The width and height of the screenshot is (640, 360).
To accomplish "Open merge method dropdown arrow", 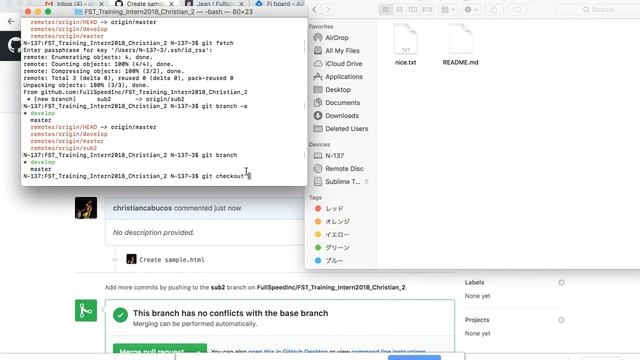I will pyautogui.click(x=198, y=351).
